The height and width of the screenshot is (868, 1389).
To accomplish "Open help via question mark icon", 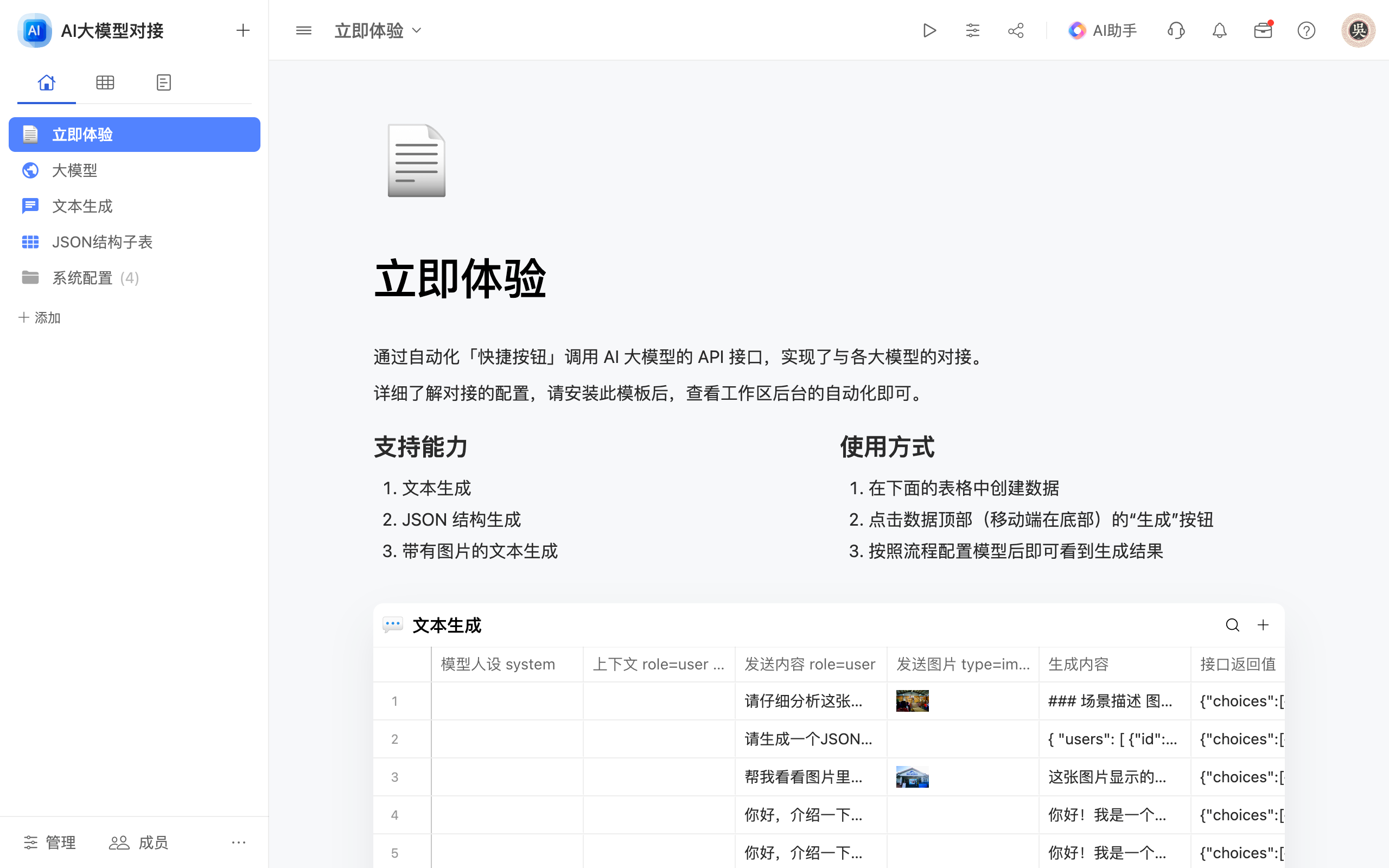I will point(1307,30).
